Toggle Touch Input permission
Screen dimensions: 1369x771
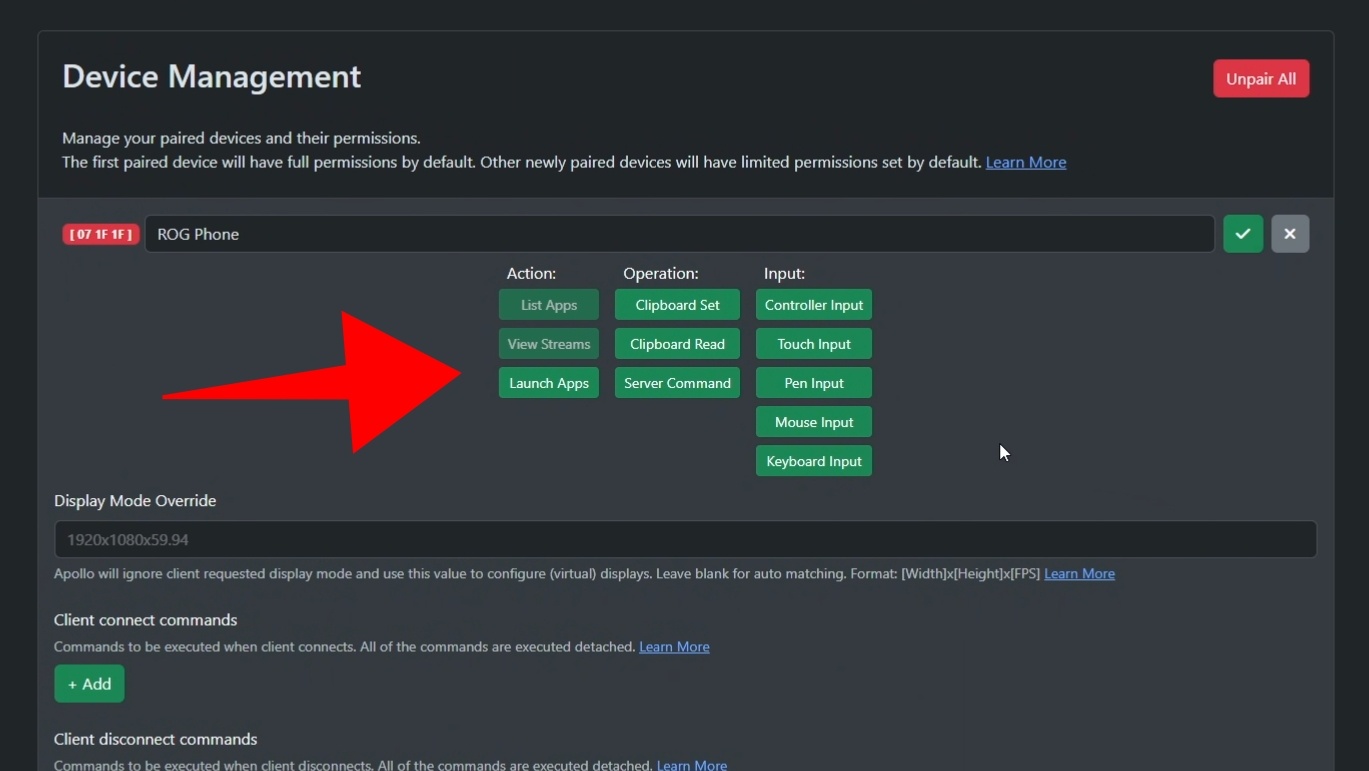pos(814,344)
